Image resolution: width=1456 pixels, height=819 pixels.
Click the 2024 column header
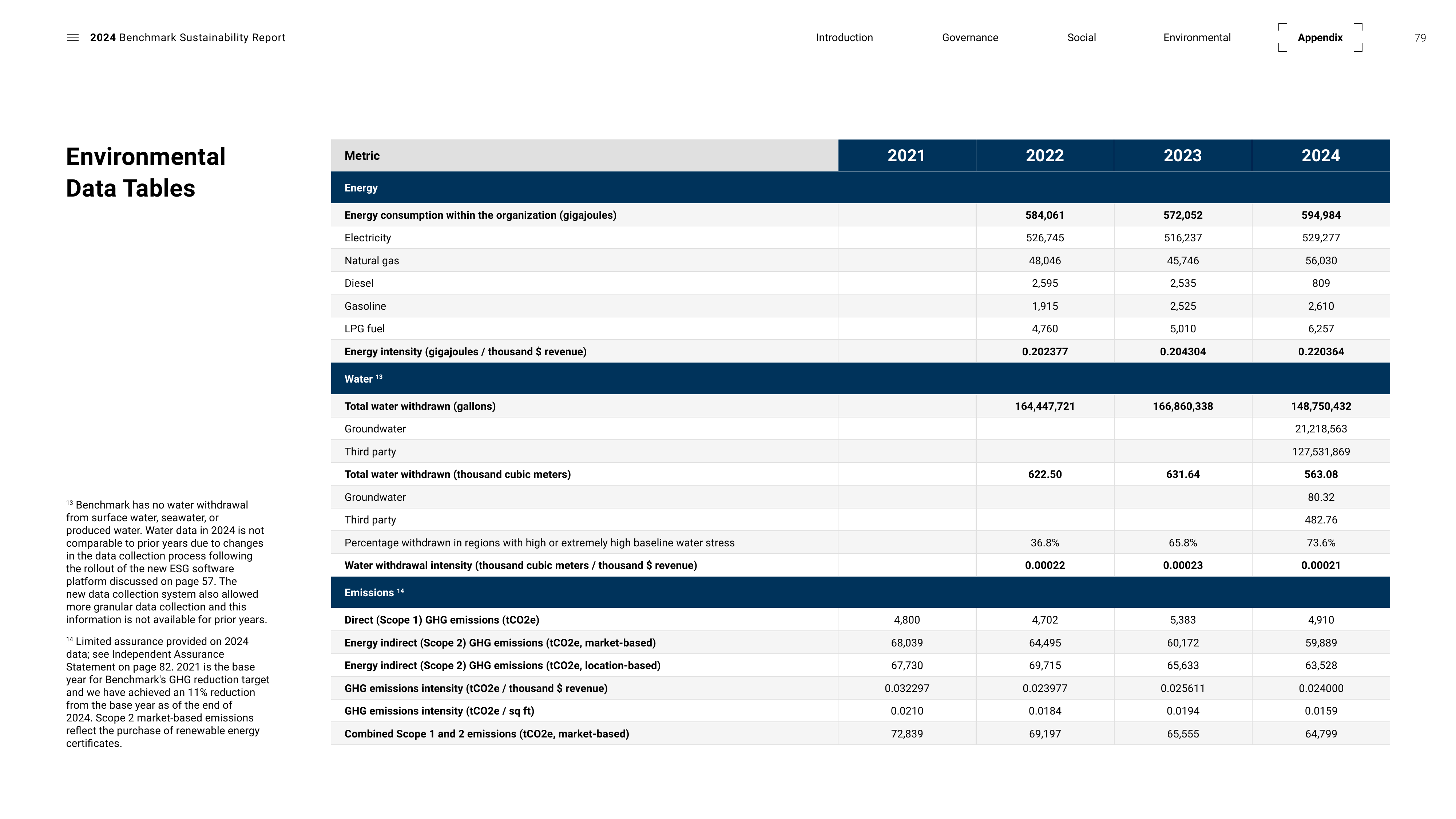click(1321, 155)
